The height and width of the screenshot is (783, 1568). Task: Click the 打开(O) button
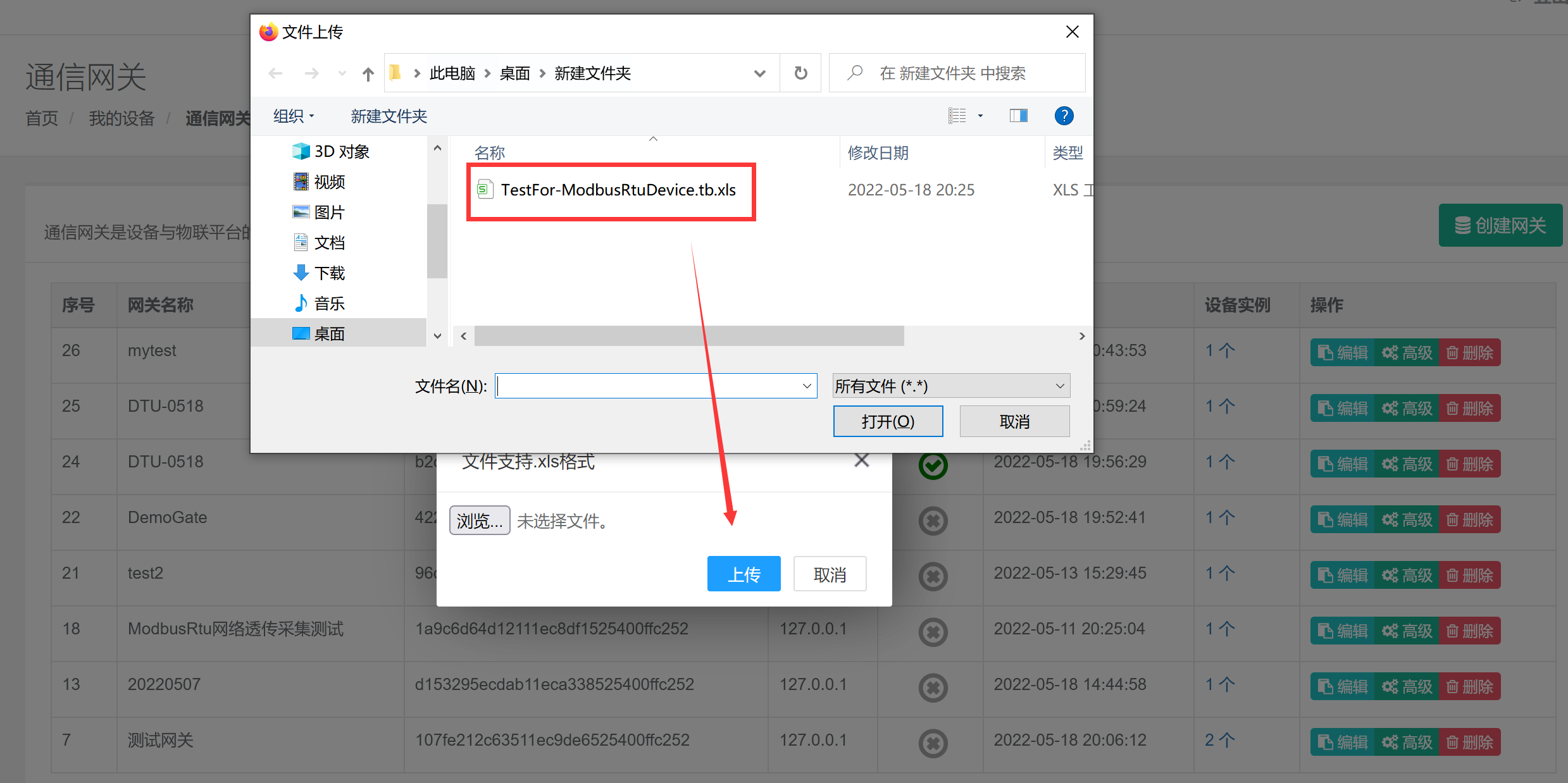tap(887, 421)
